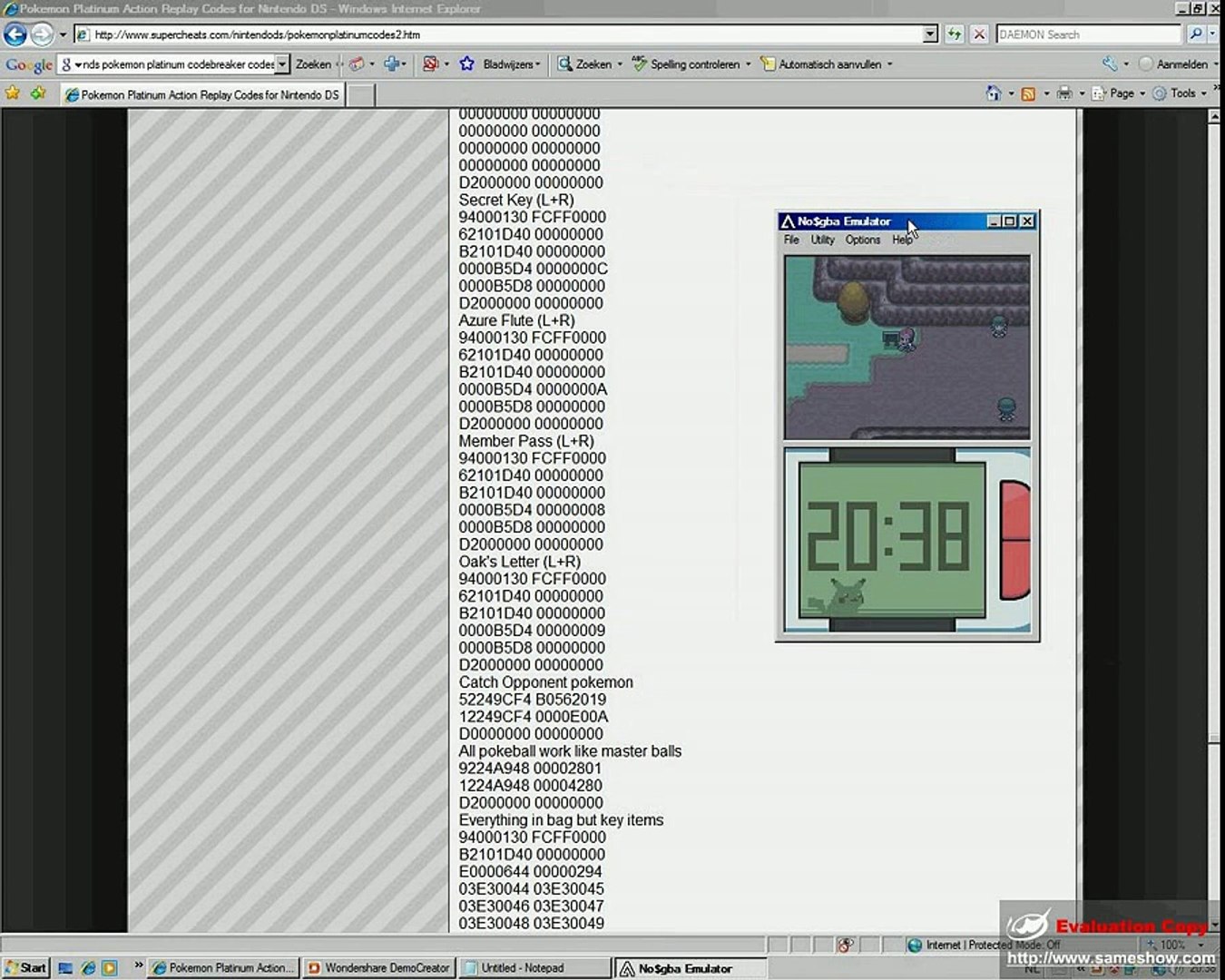Click the IE Home icon
The image size is (1225, 980).
(994, 93)
